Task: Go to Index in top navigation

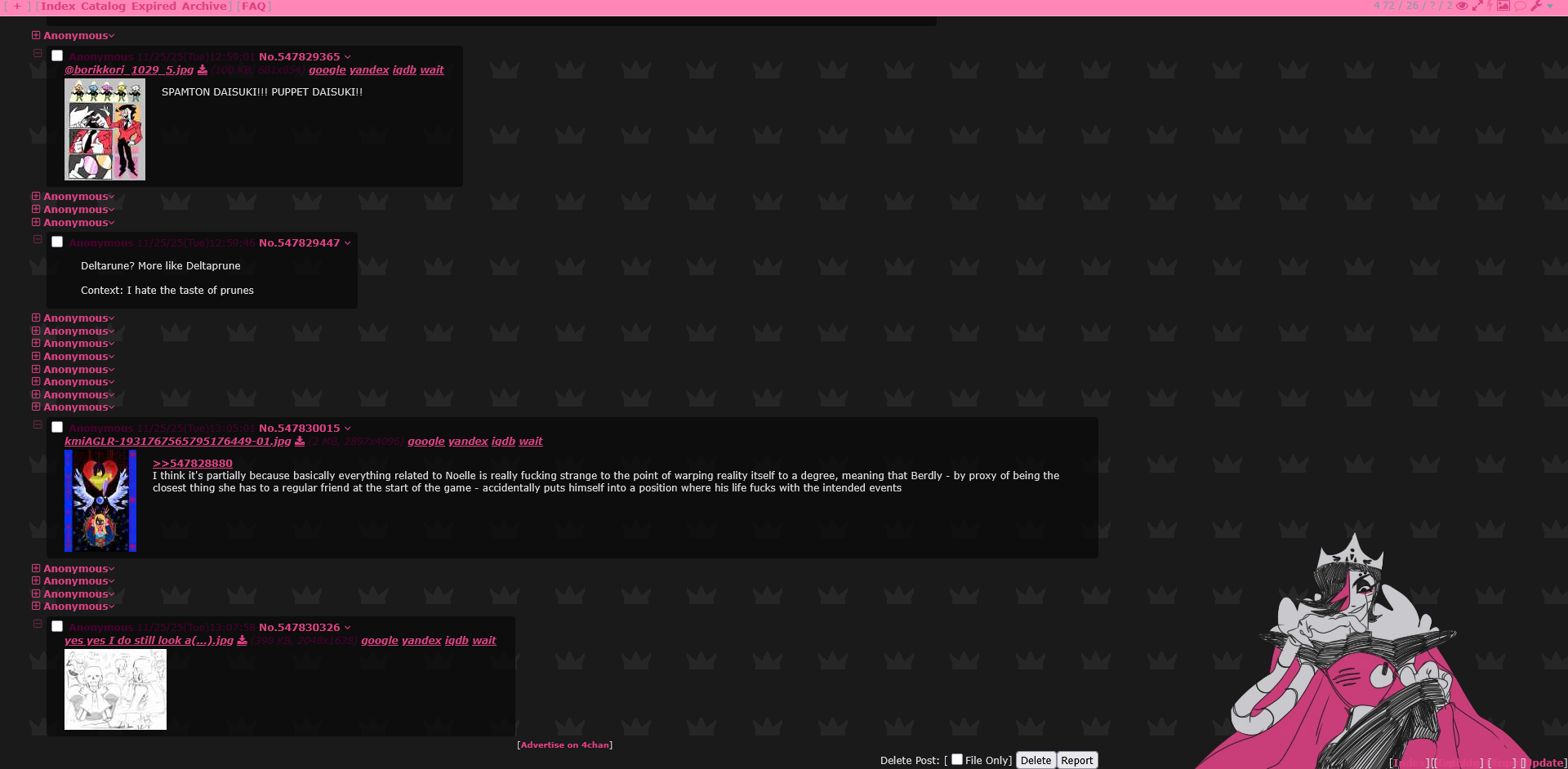Action: point(58,6)
